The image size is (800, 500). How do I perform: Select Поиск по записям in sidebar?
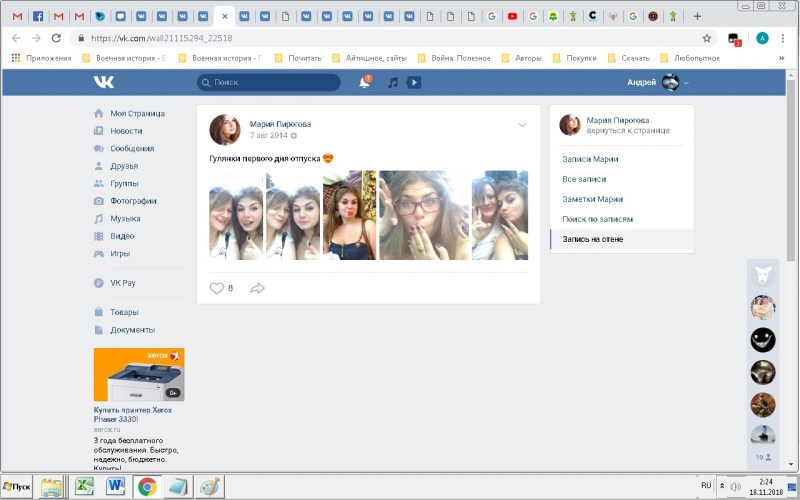click(597, 219)
